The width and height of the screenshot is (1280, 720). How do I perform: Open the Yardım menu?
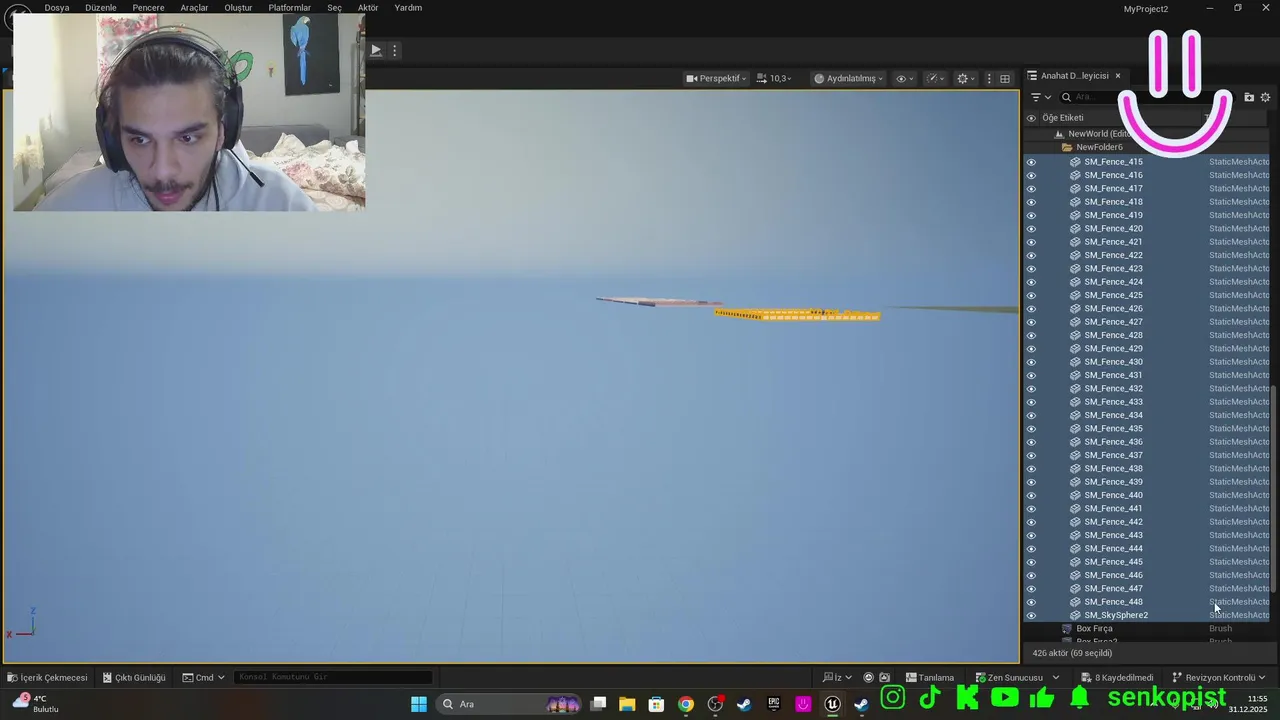click(x=408, y=8)
